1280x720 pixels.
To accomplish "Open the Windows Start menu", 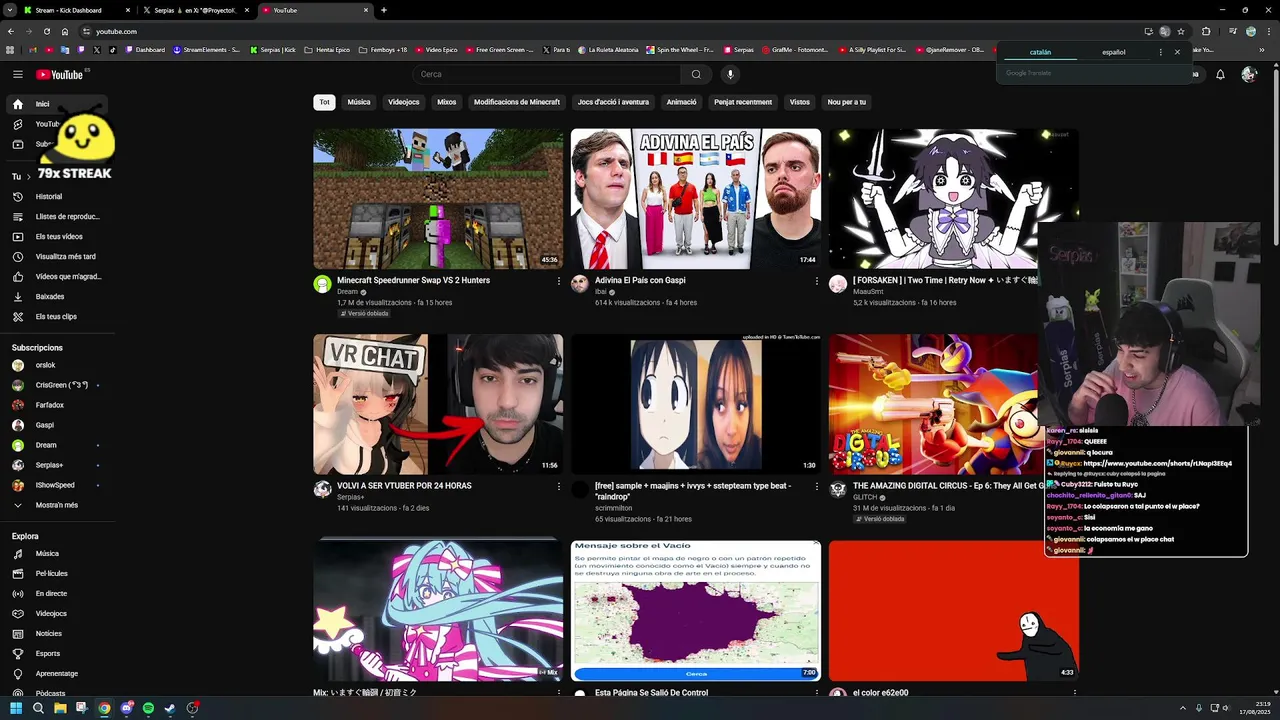I will point(16,708).
